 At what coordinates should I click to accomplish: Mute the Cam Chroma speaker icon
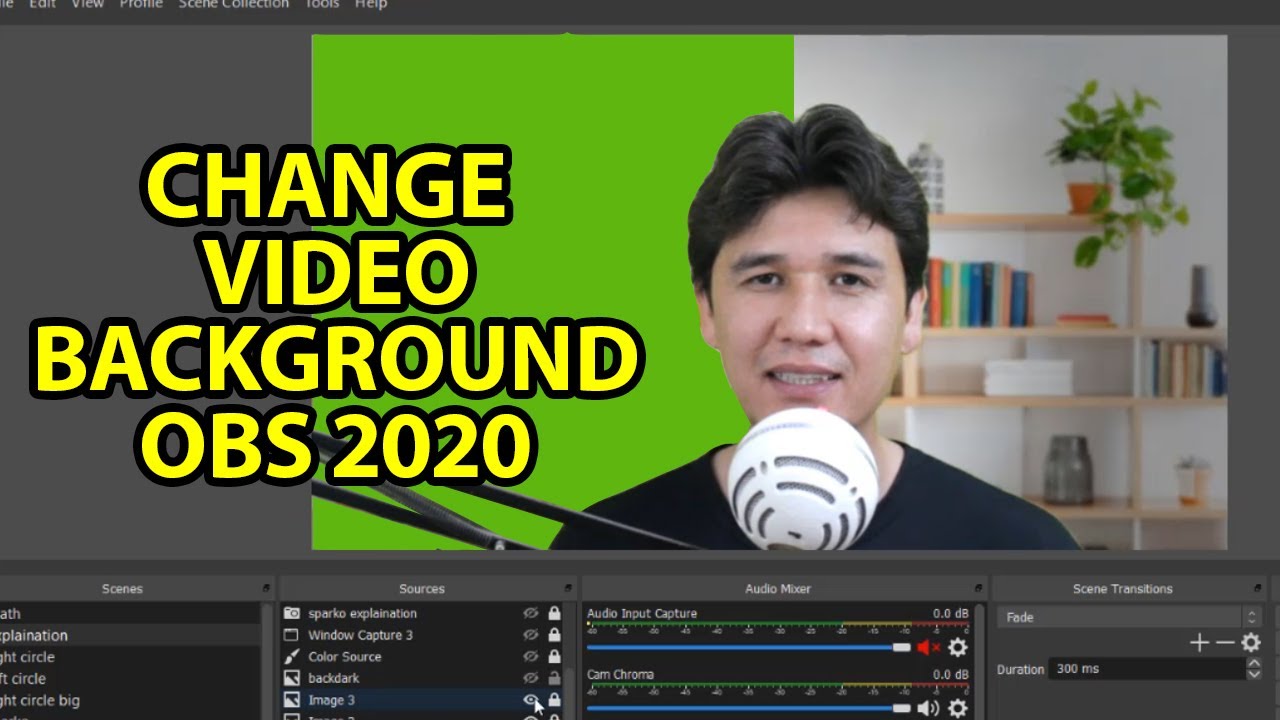tap(928, 709)
